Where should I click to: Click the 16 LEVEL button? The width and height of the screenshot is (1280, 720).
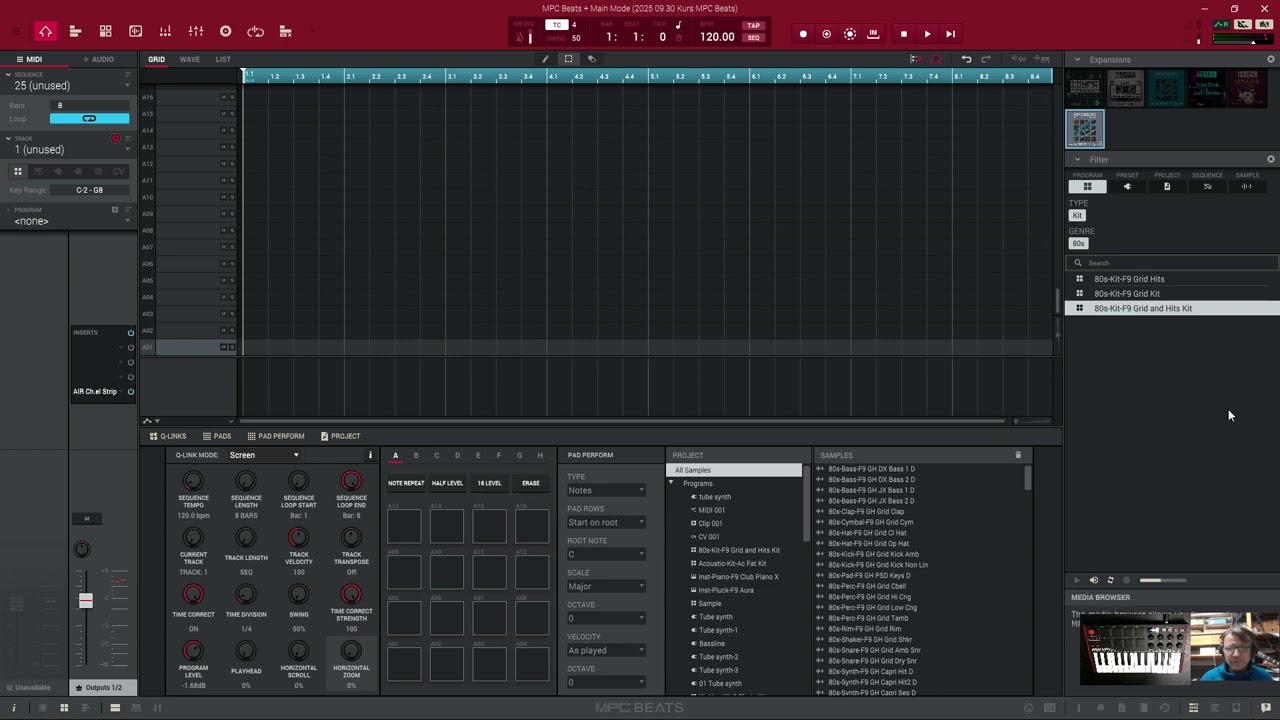[x=489, y=483]
